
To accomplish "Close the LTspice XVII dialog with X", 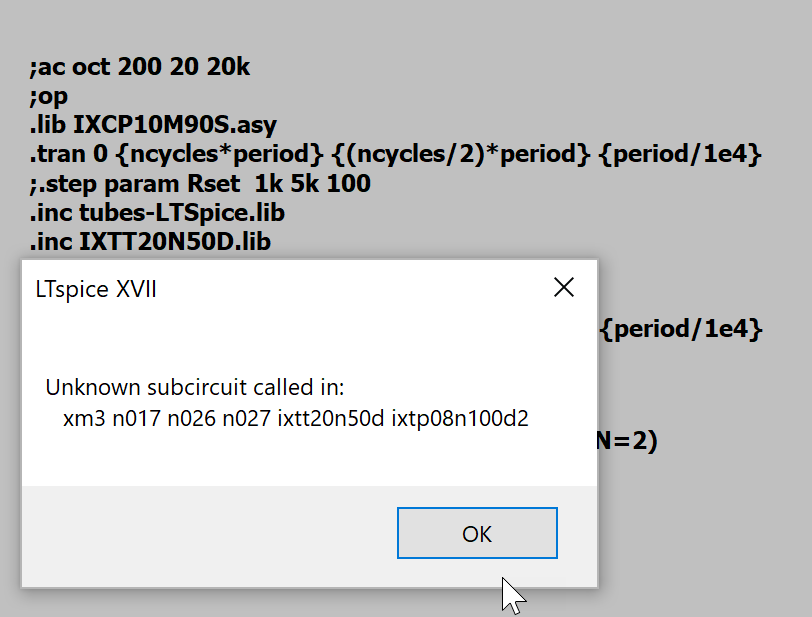I will [x=563, y=287].
